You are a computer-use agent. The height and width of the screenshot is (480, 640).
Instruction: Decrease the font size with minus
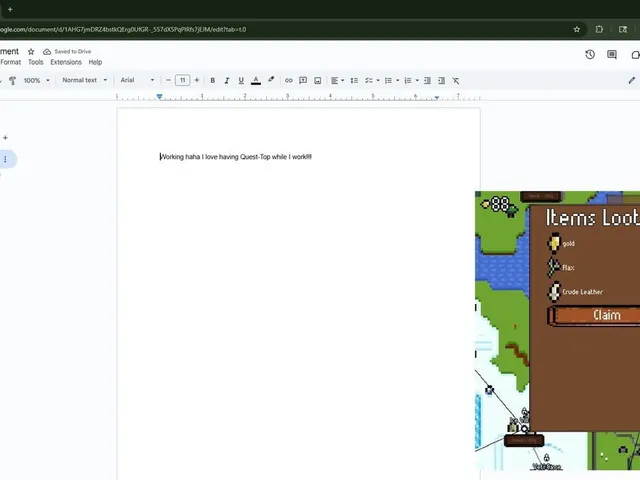168,80
